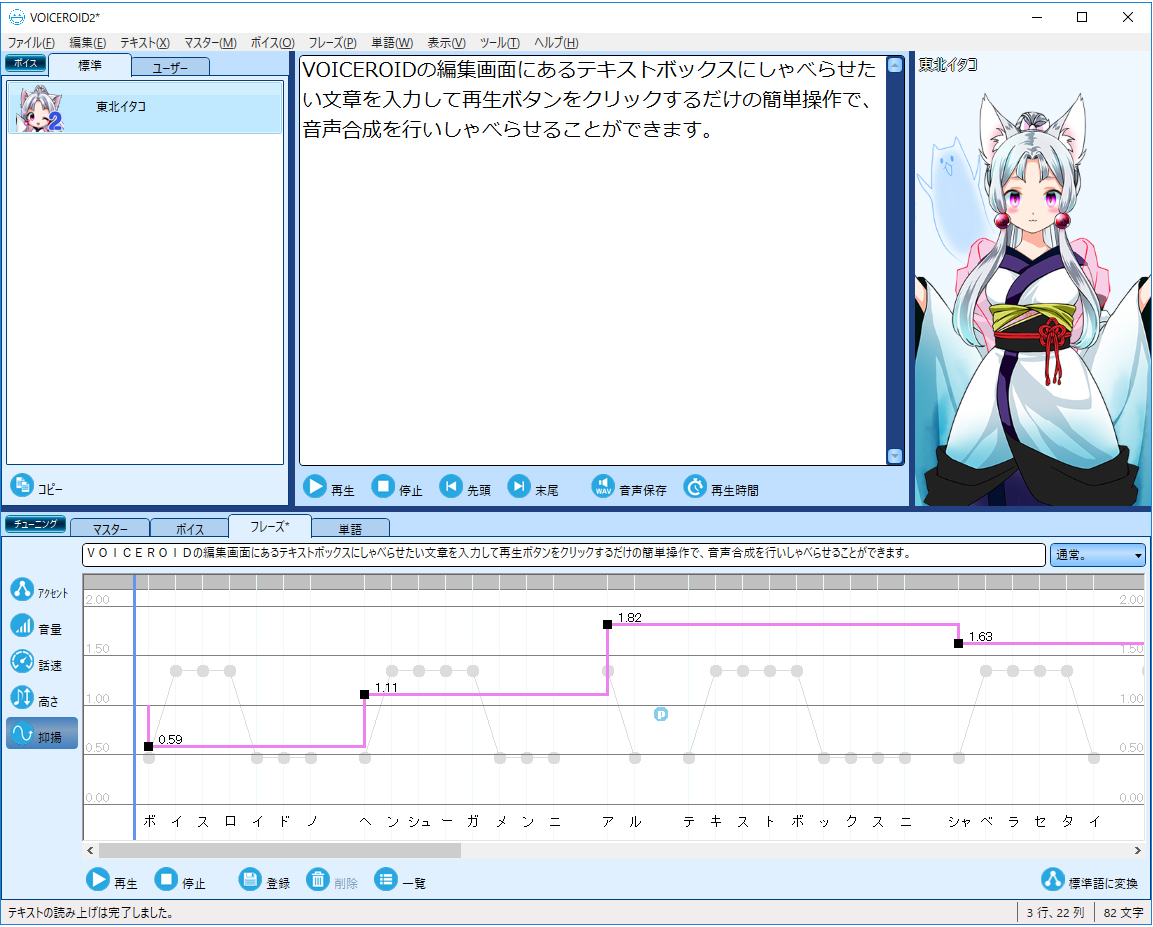Open the ヘルプ(H) menu

[x=556, y=43]
